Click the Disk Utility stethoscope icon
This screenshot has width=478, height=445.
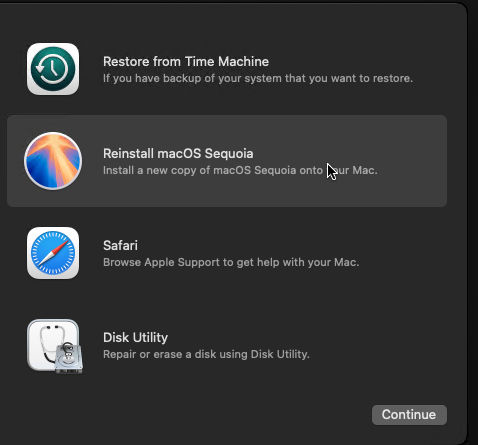(55, 346)
